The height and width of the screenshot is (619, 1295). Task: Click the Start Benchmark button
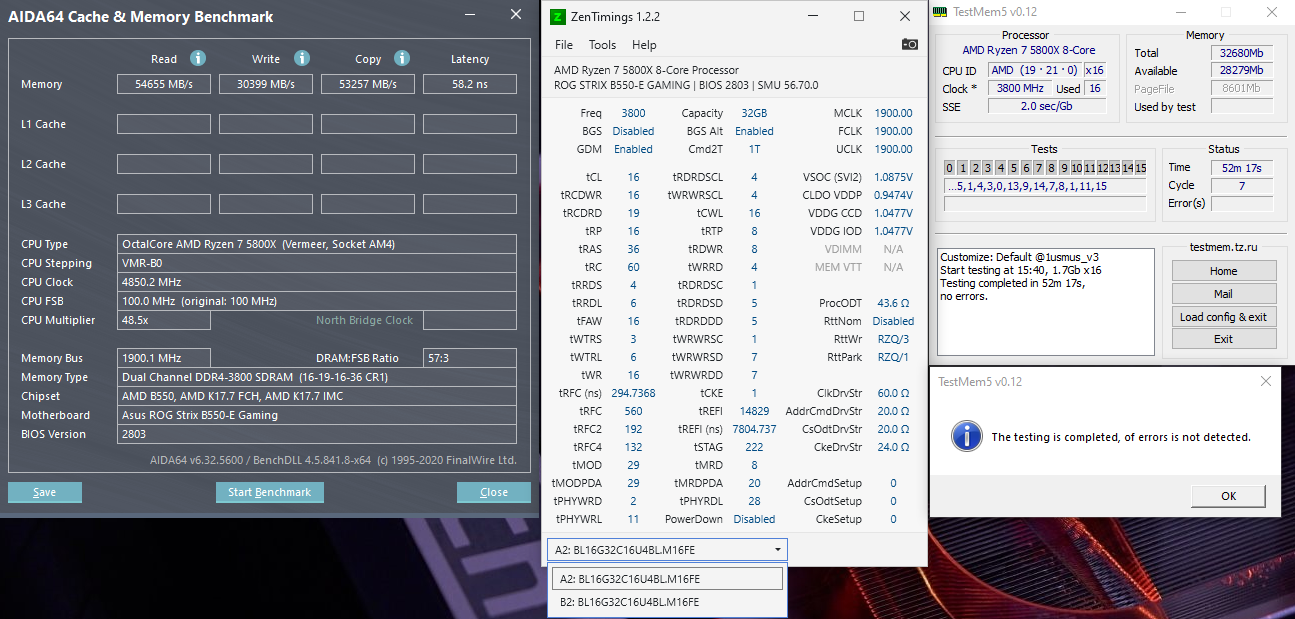pos(269,492)
